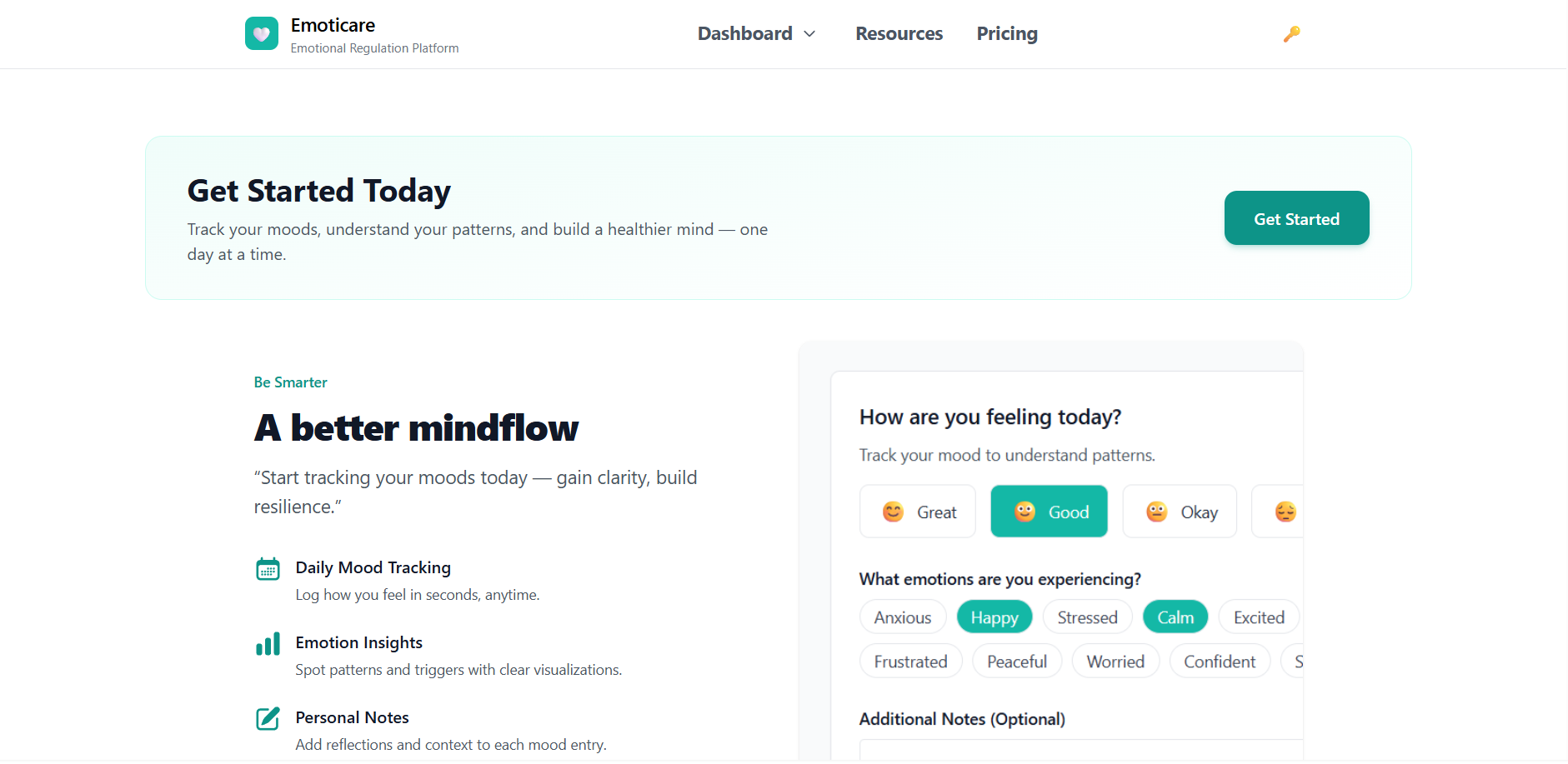Click the key icon in the top bar
Screen dimensions: 1568x764
[x=1291, y=33]
